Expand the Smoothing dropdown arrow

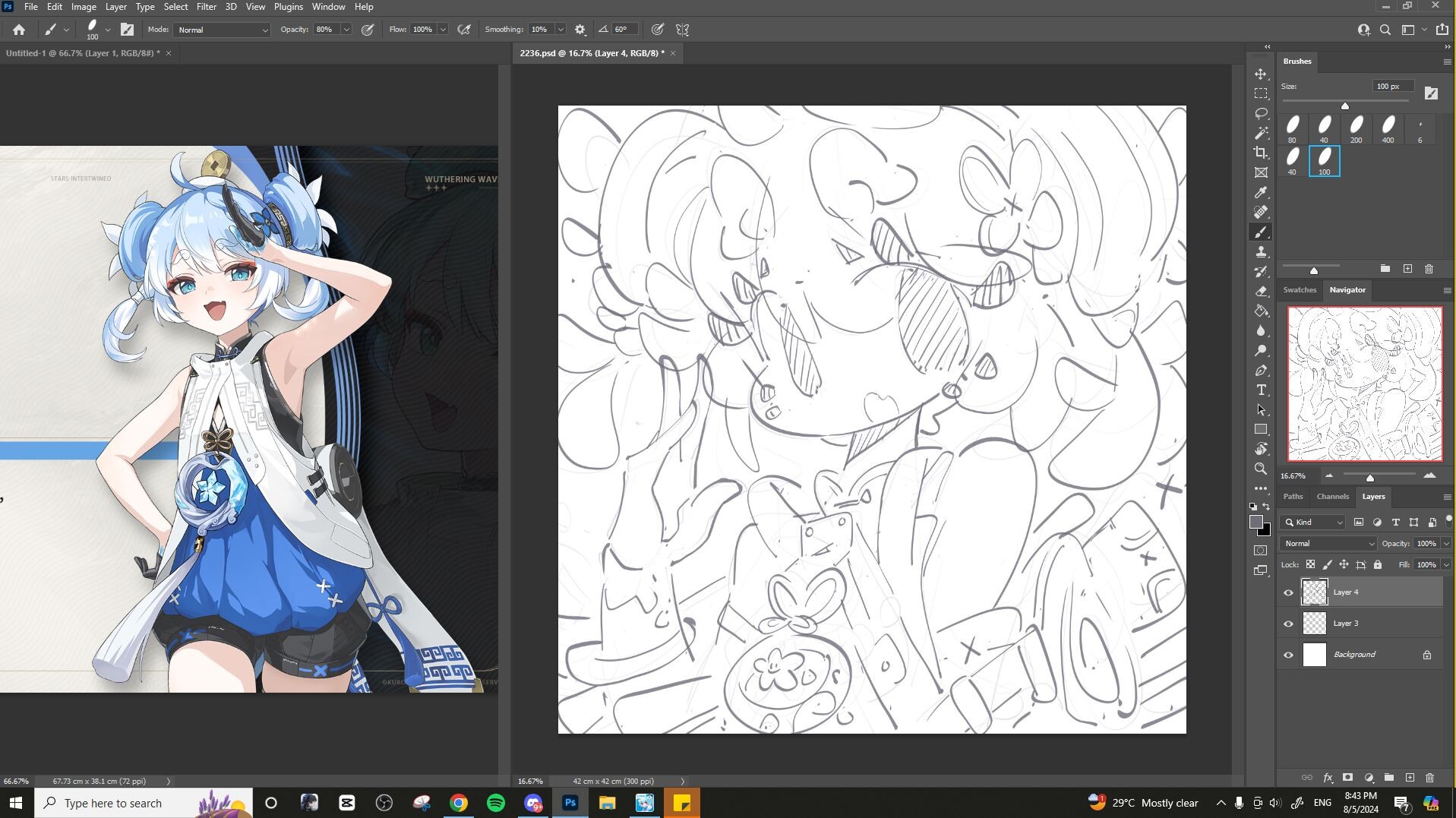561,30
